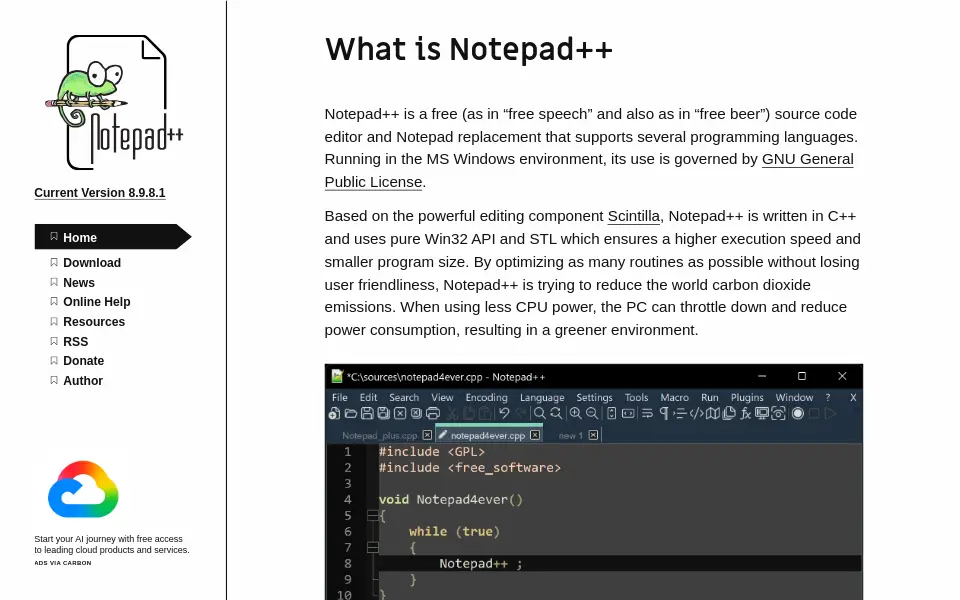Close the notepad4ever.cpp tab with its X

click(535, 435)
